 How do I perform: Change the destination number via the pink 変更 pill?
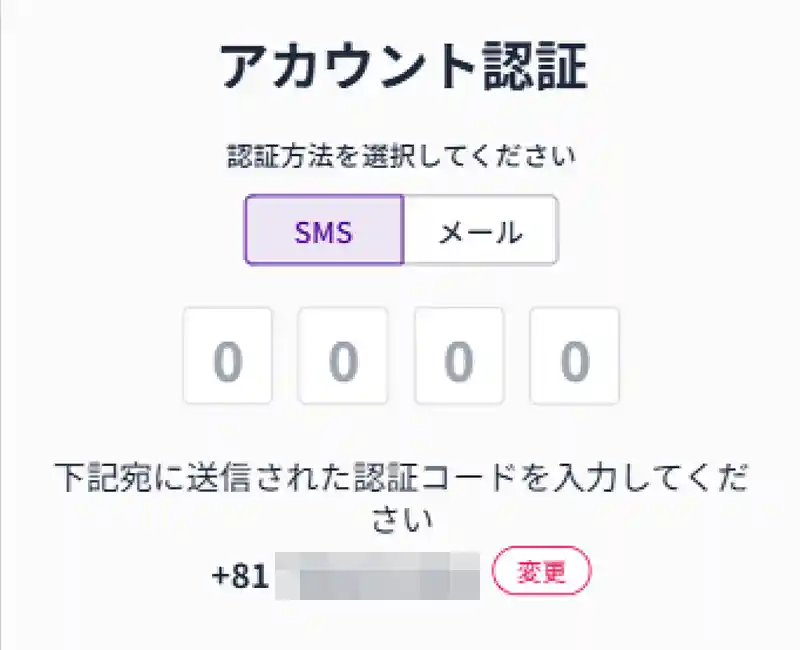point(542,572)
